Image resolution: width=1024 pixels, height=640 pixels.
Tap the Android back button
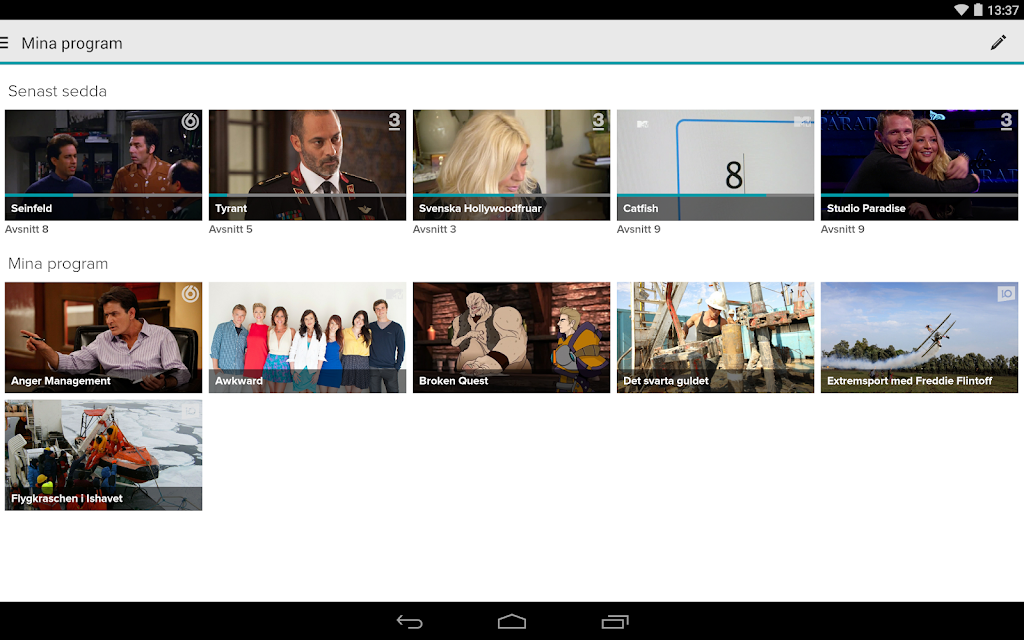pos(409,622)
